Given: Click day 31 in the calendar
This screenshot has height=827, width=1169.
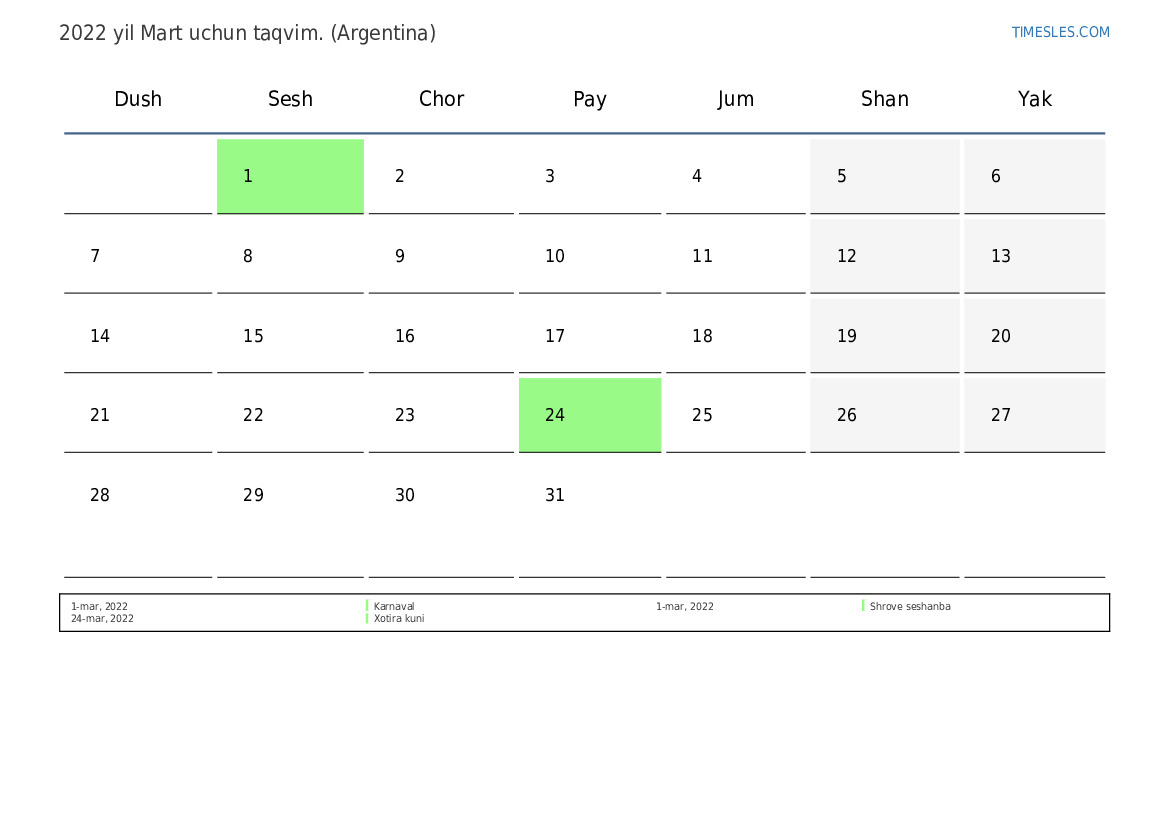Looking at the screenshot, I should point(590,518).
